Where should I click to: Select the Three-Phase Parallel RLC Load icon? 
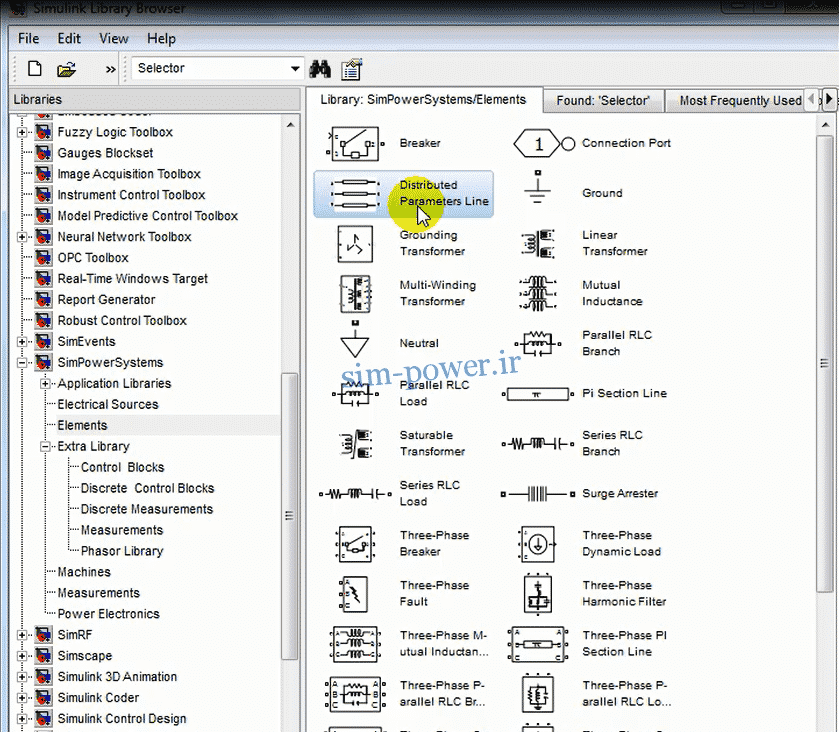pyautogui.click(x=538, y=693)
